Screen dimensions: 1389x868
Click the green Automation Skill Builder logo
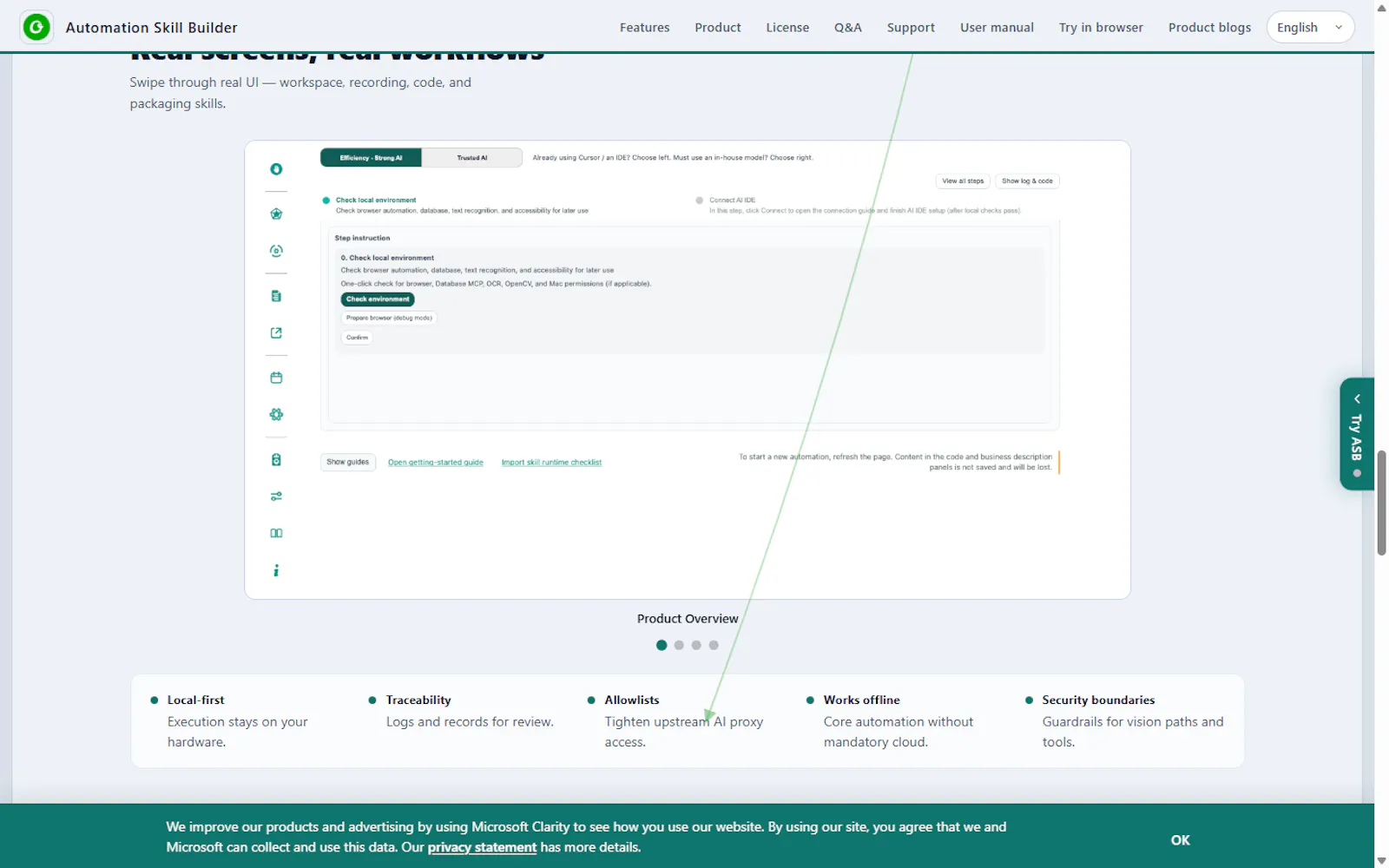point(36,28)
